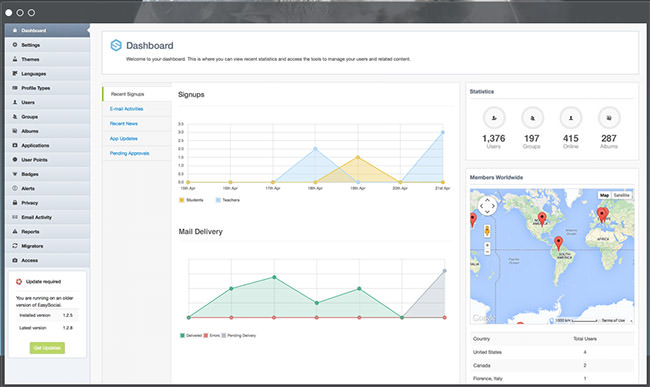Open Profile Types icon in sidebar
This screenshot has height=387, width=650.
pos(15,88)
